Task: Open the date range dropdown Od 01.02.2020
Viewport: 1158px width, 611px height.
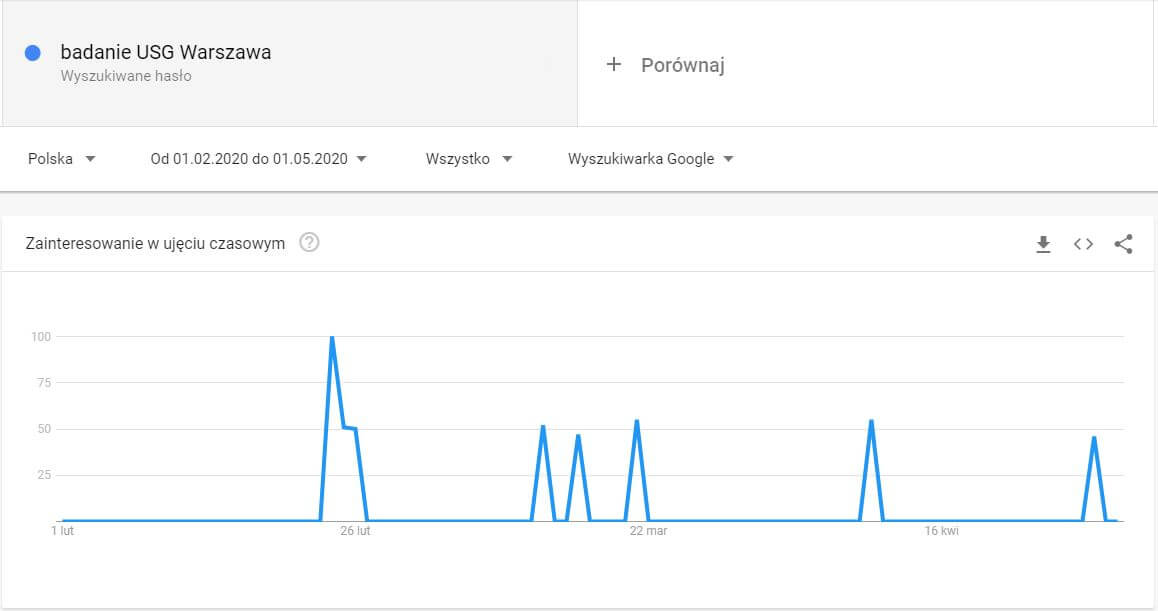Action: pyautogui.click(x=259, y=159)
